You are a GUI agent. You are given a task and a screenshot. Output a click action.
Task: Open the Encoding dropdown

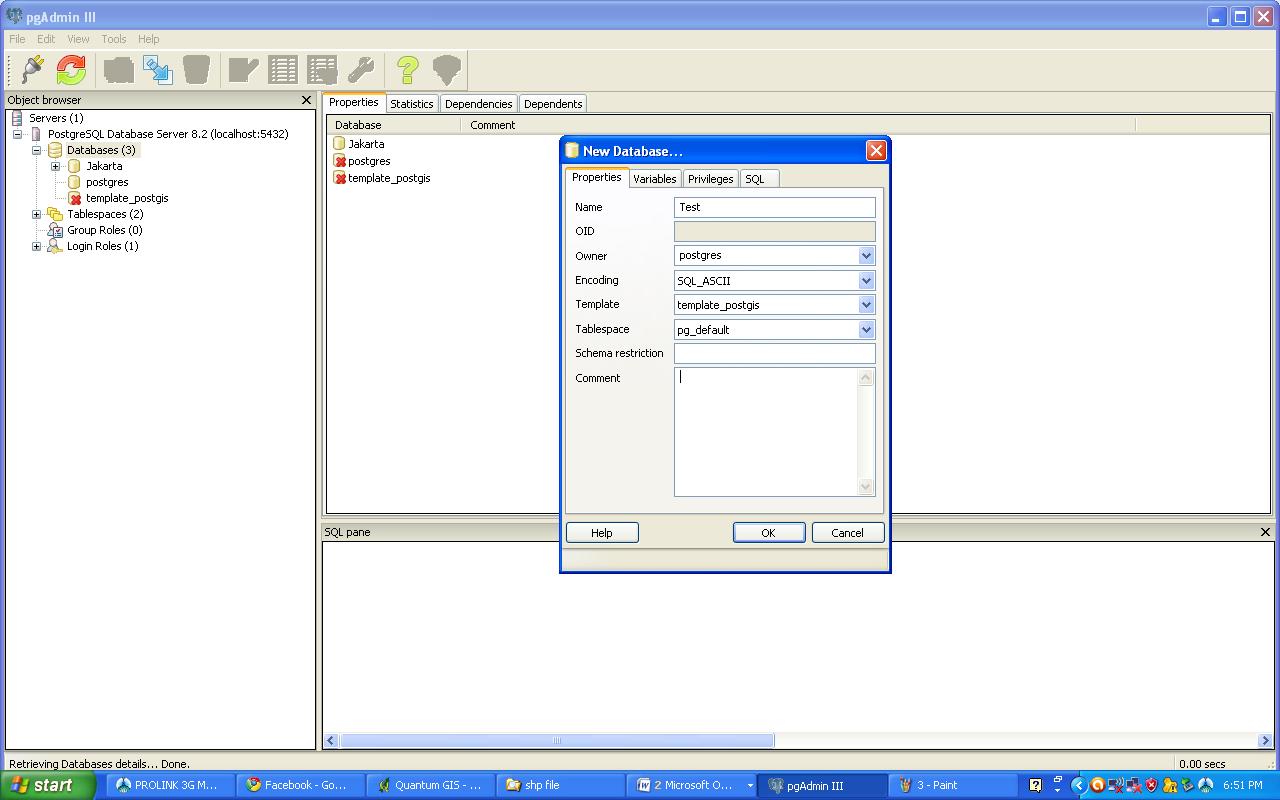click(x=866, y=280)
